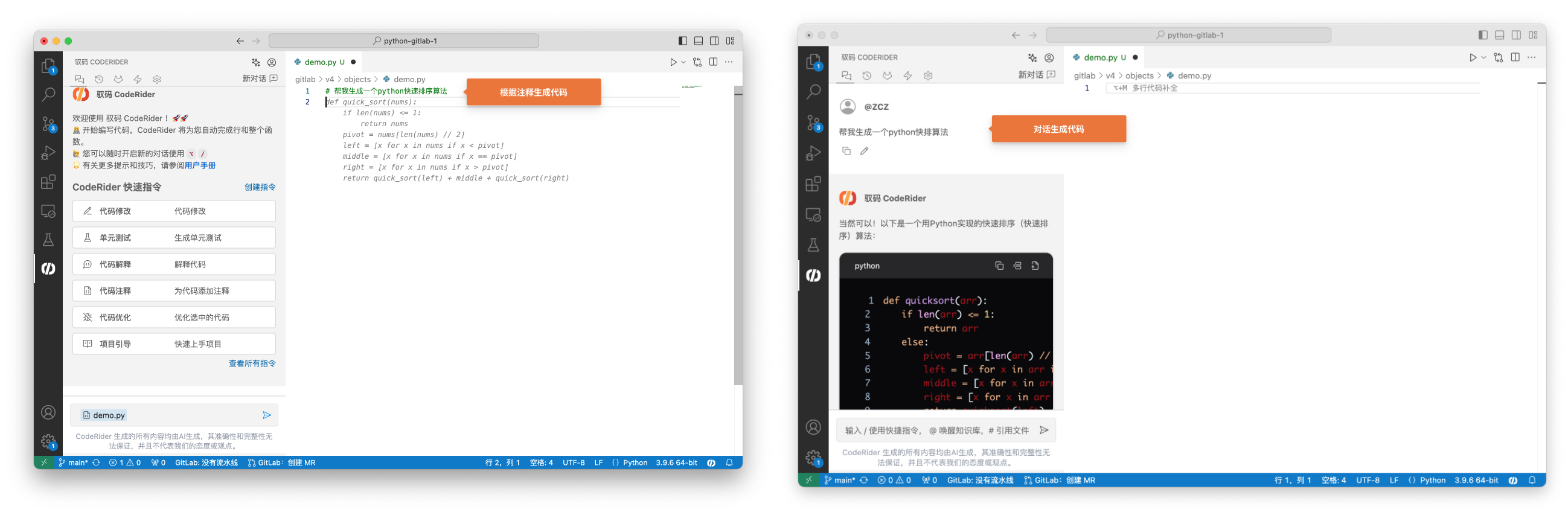Insert code block at cursor in right window
Screen dimensions: 1568x521
point(1017,266)
